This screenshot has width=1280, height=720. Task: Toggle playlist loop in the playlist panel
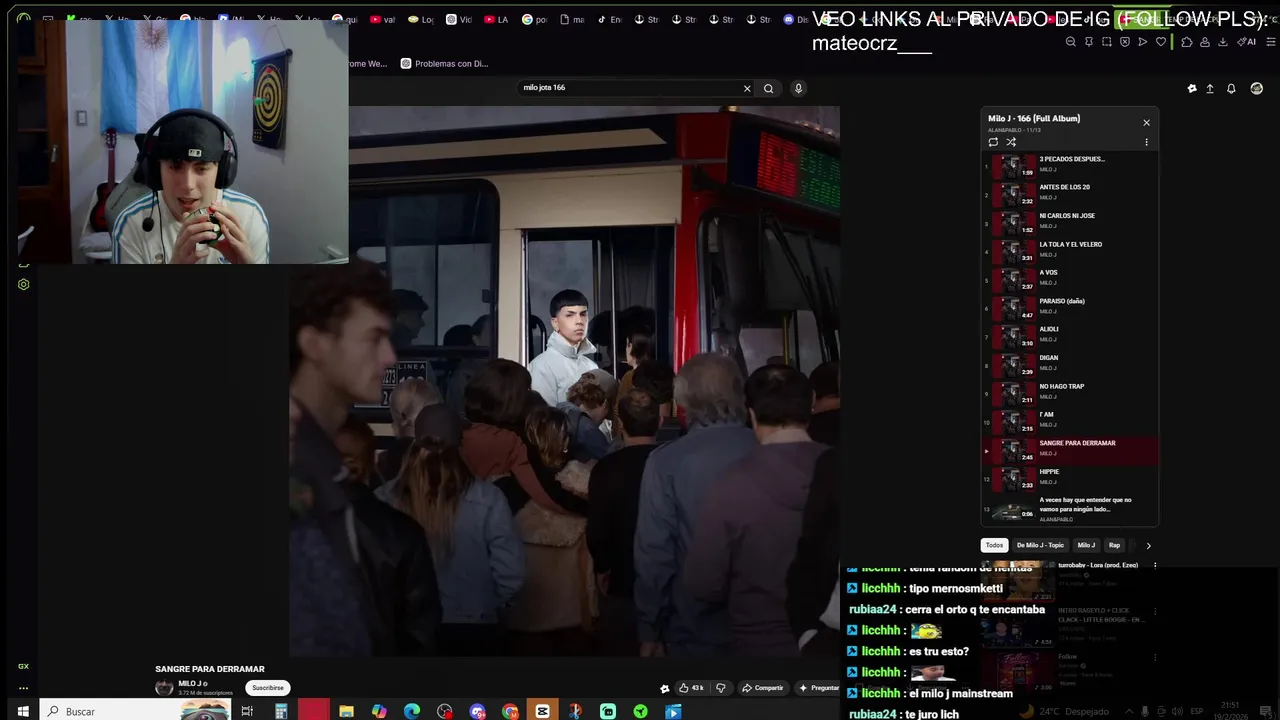(x=993, y=142)
